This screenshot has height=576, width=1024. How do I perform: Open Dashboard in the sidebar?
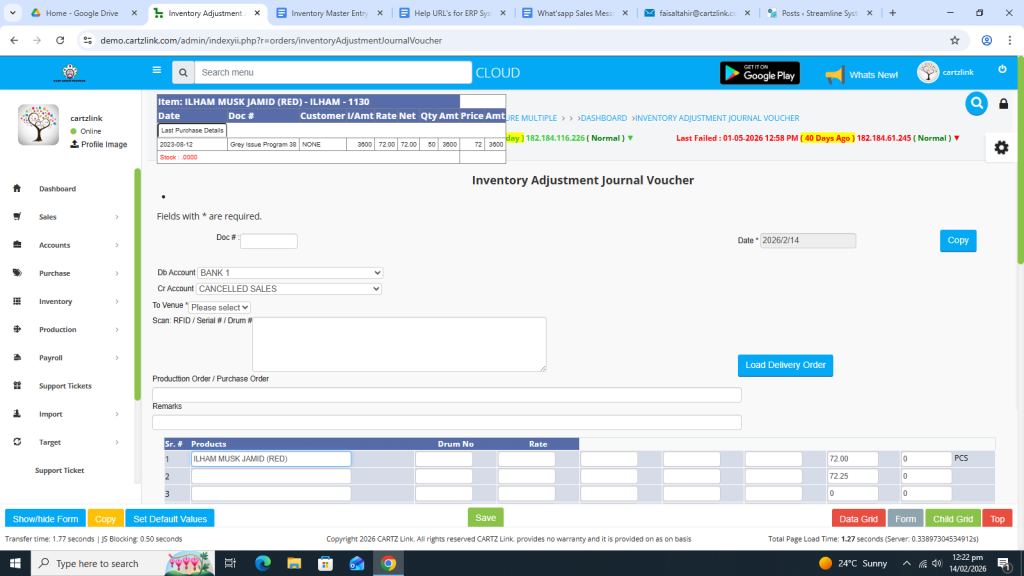click(57, 189)
